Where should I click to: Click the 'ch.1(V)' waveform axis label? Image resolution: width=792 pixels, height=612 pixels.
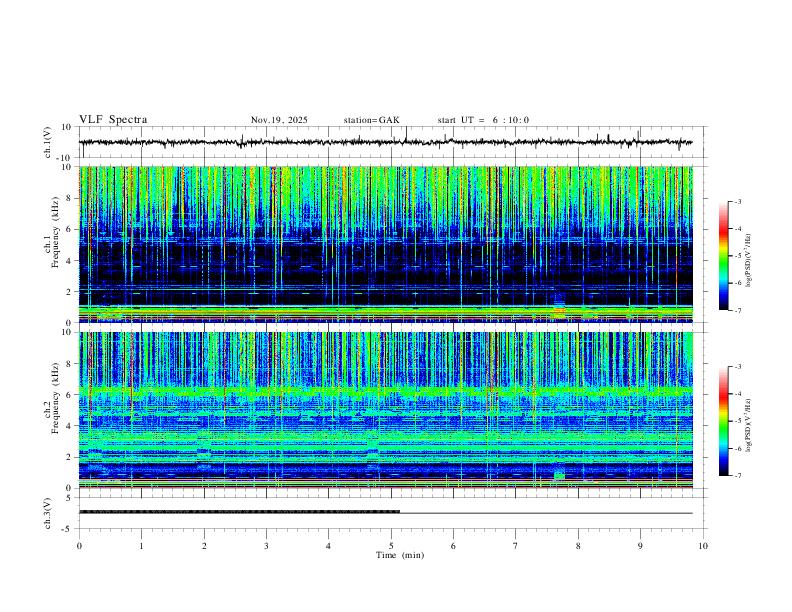click(x=48, y=142)
